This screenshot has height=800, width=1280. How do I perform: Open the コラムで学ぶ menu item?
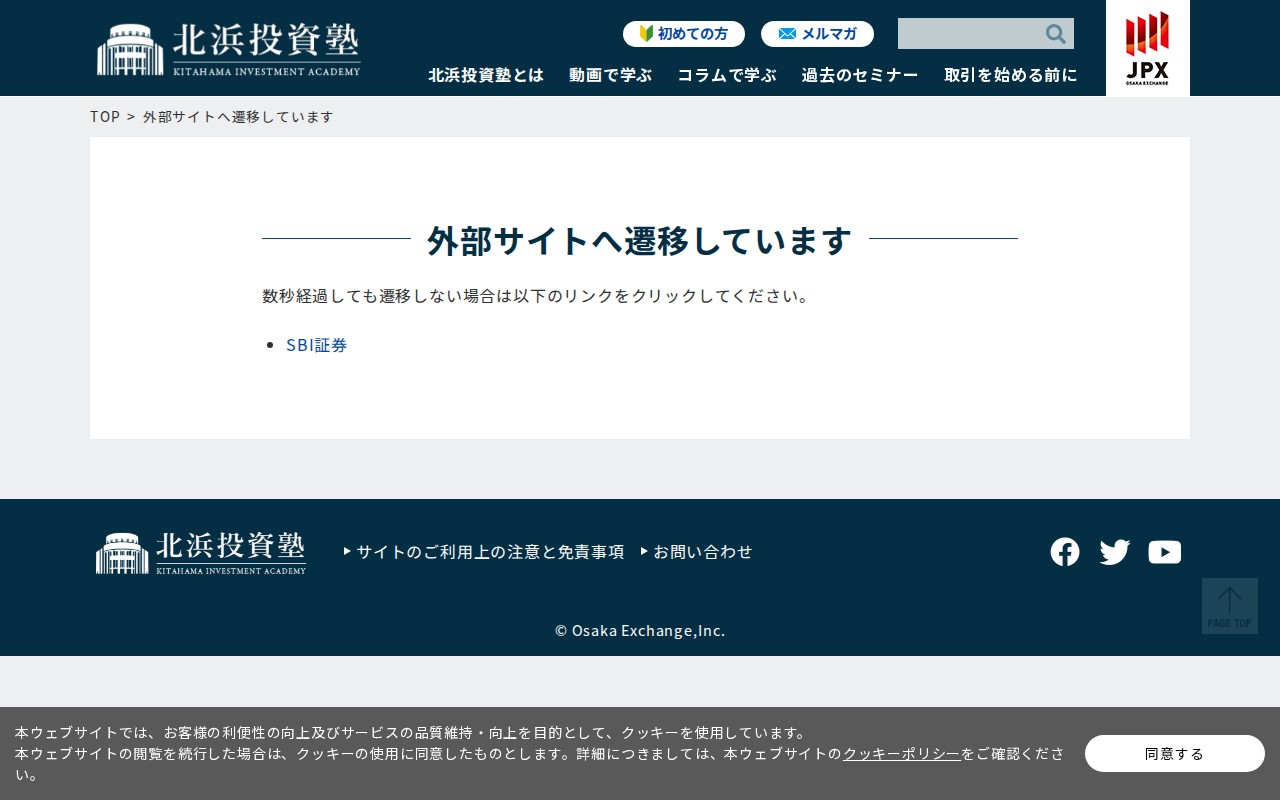(x=727, y=75)
